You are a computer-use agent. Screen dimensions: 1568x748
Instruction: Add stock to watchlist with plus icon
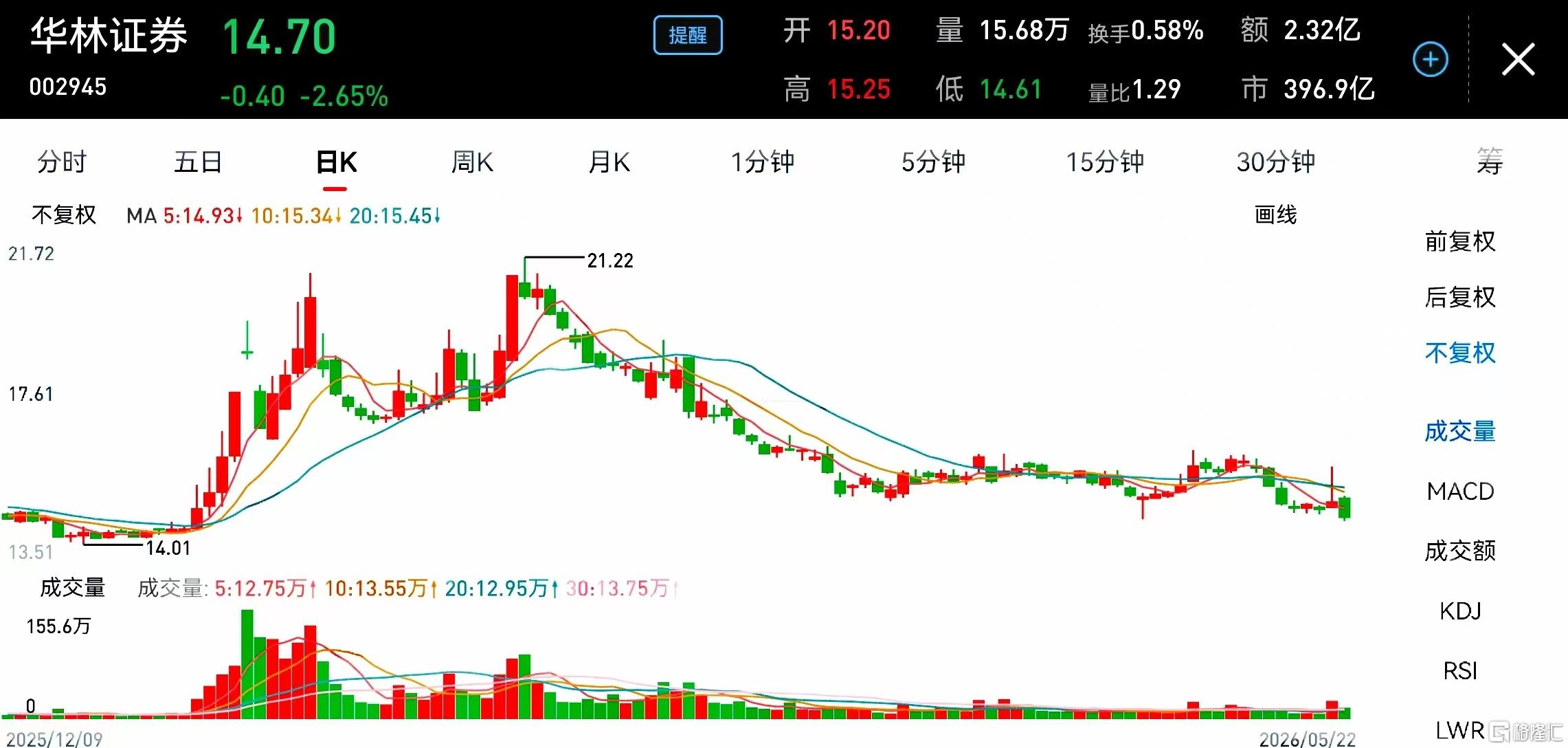1431,60
